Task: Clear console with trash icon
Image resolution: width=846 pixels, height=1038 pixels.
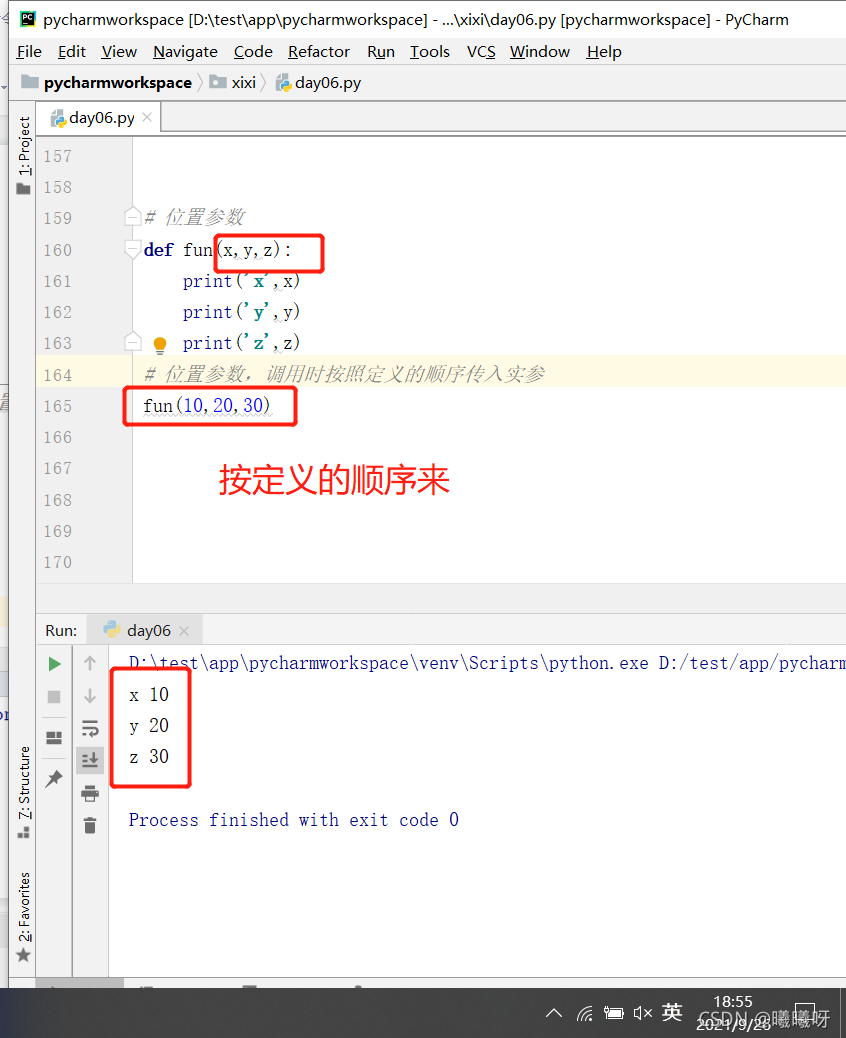Action: 90,825
